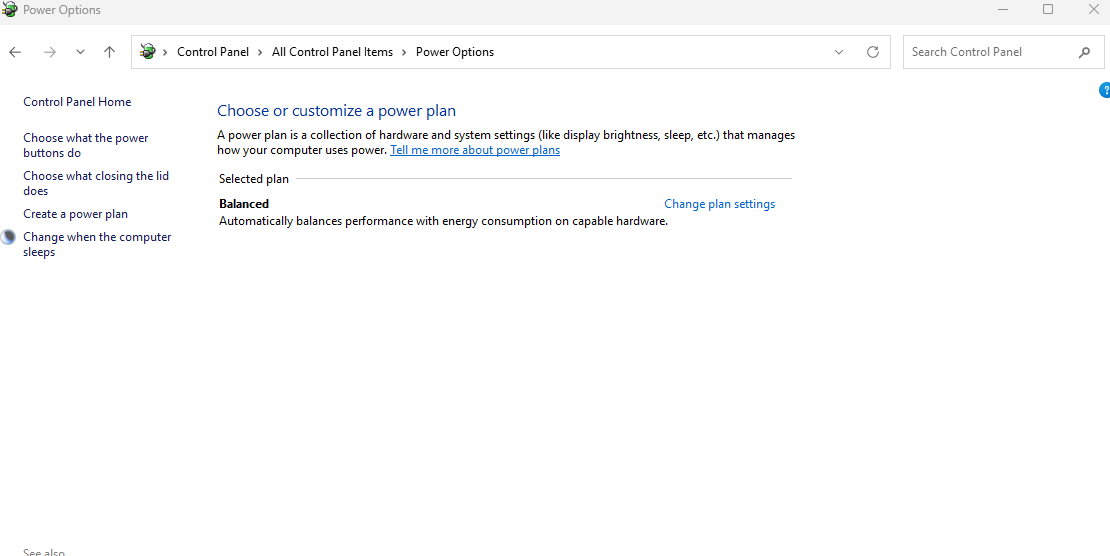This screenshot has width=1110, height=556.
Task: Follow the Tell me more about power plans link
Action: coord(475,150)
